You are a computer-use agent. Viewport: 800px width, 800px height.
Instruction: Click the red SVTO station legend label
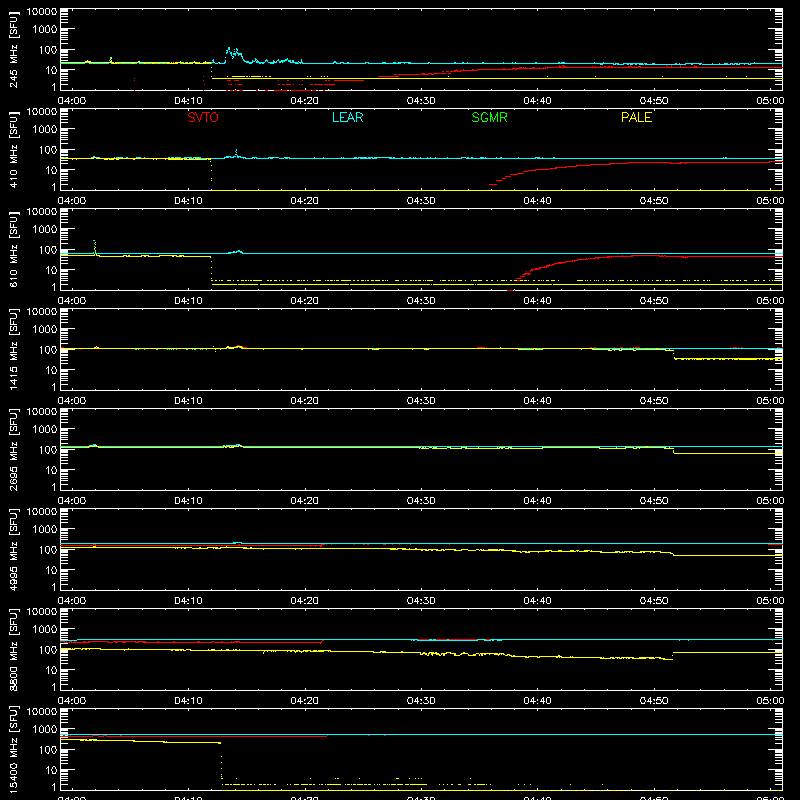pyautogui.click(x=203, y=117)
